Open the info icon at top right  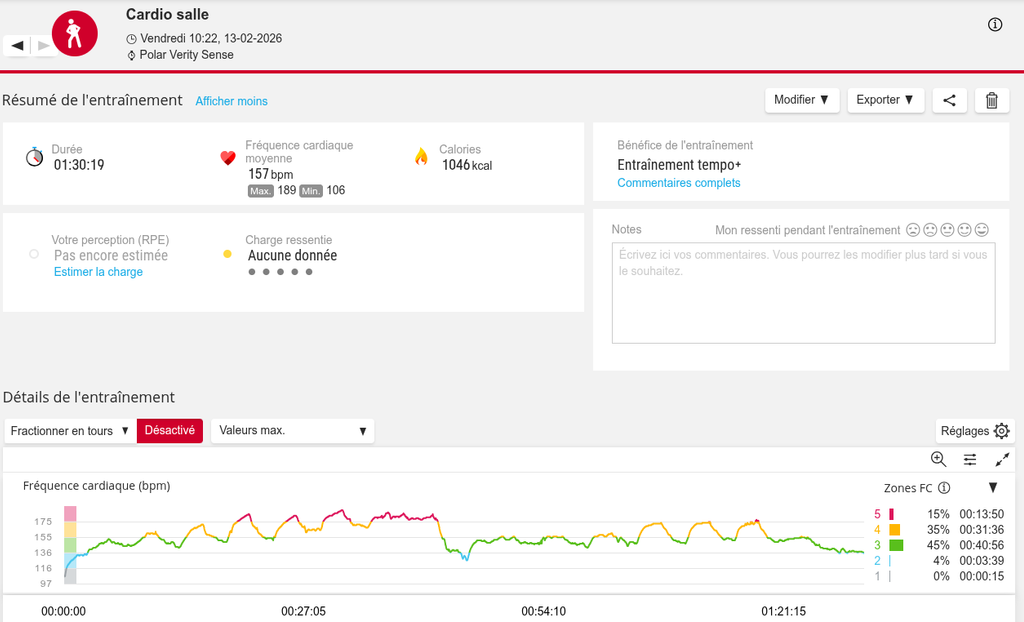(x=995, y=25)
